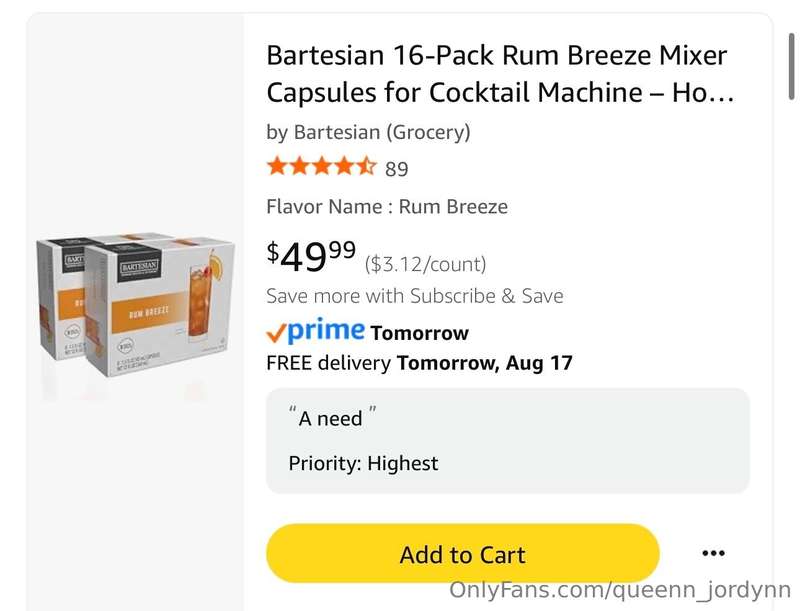The image size is (800, 611).
Task: Click the Priority: Highest label
Action: tap(363, 463)
